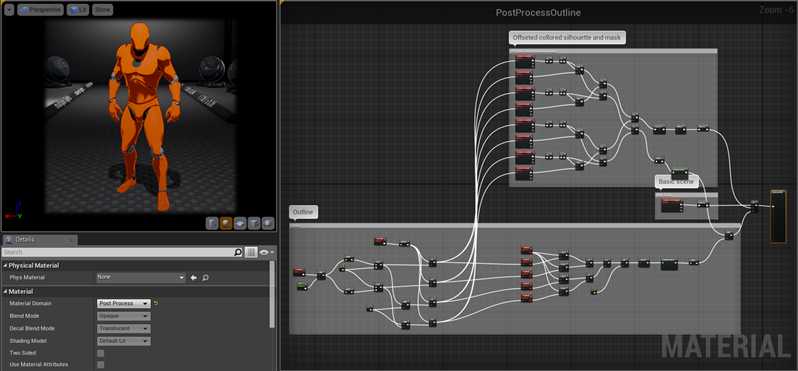Screen dimensions: 798x371
Task: Click the Phys Material use-selected arrow icon
Action: click(x=193, y=278)
